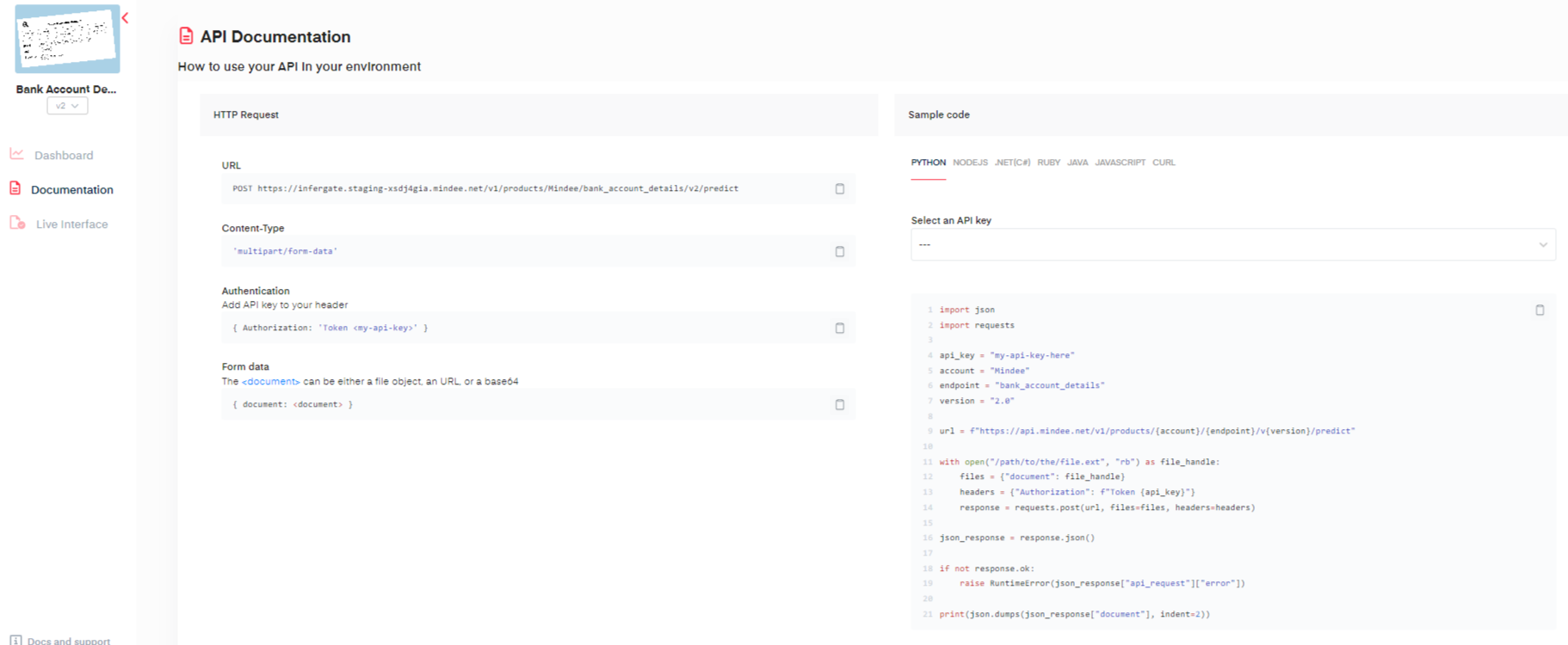Click the Bank Account Details thumbnail
This screenshot has height=645, width=1568.
[67, 40]
